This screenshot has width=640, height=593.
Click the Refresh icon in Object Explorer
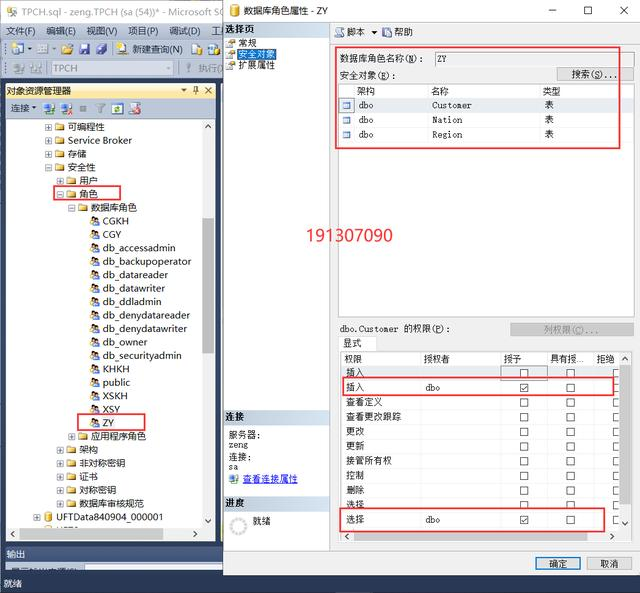click(x=118, y=109)
